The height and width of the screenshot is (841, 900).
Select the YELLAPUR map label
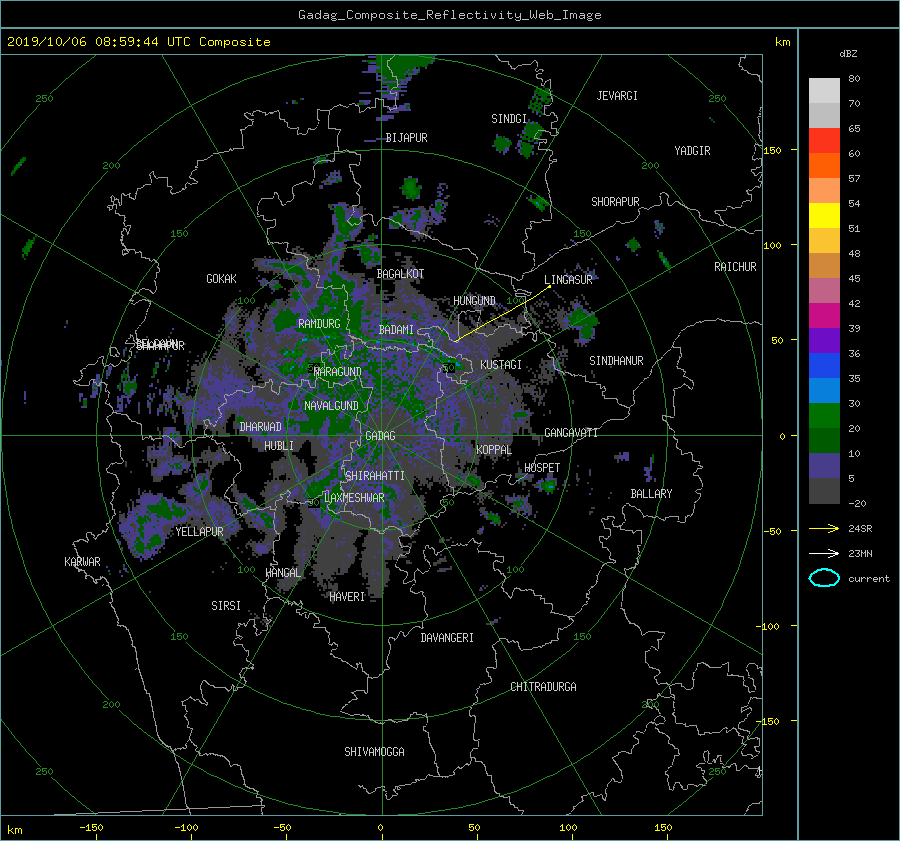pos(199,532)
